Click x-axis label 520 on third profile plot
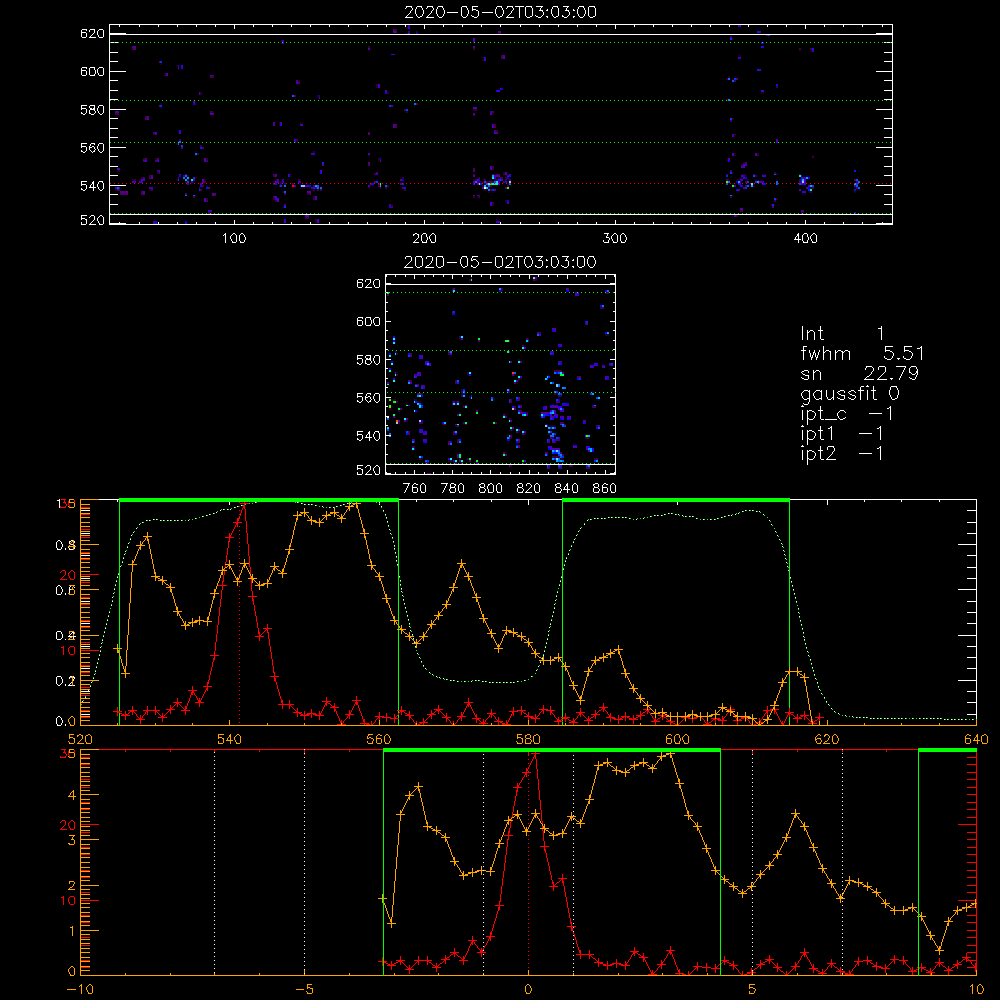Screen dimensions: 1000x1000 80,739
